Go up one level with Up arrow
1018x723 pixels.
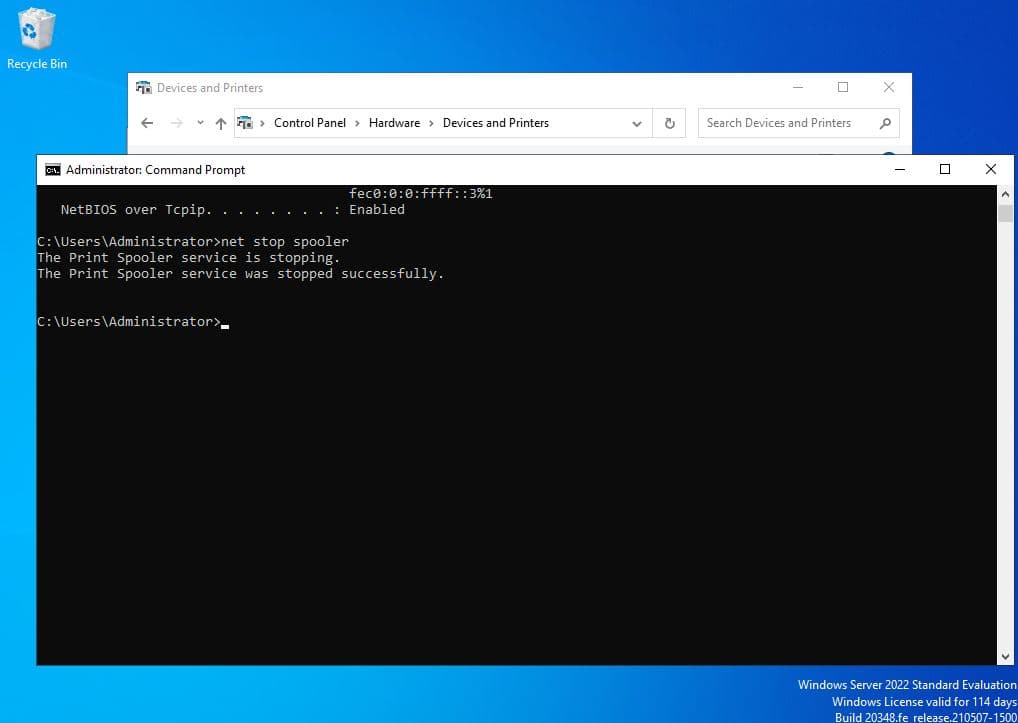click(x=221, y=123)
